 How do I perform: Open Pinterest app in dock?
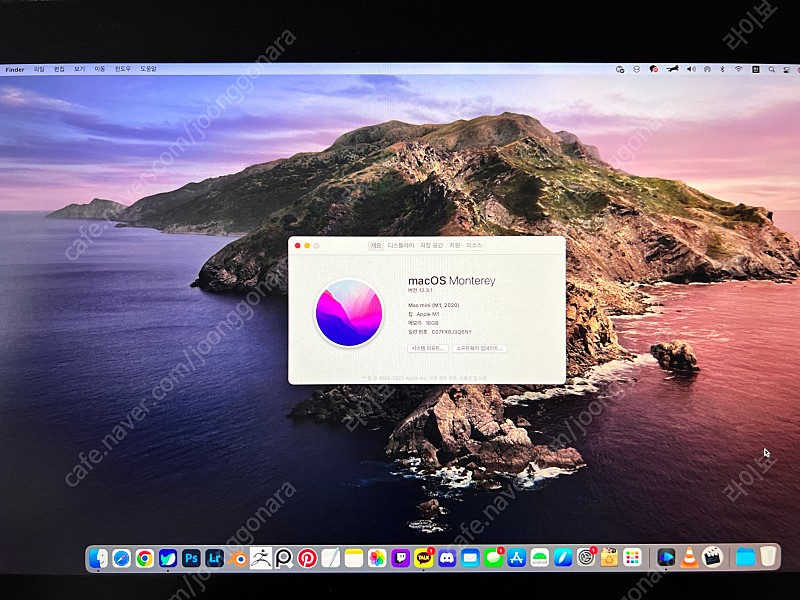pos(307,558)
